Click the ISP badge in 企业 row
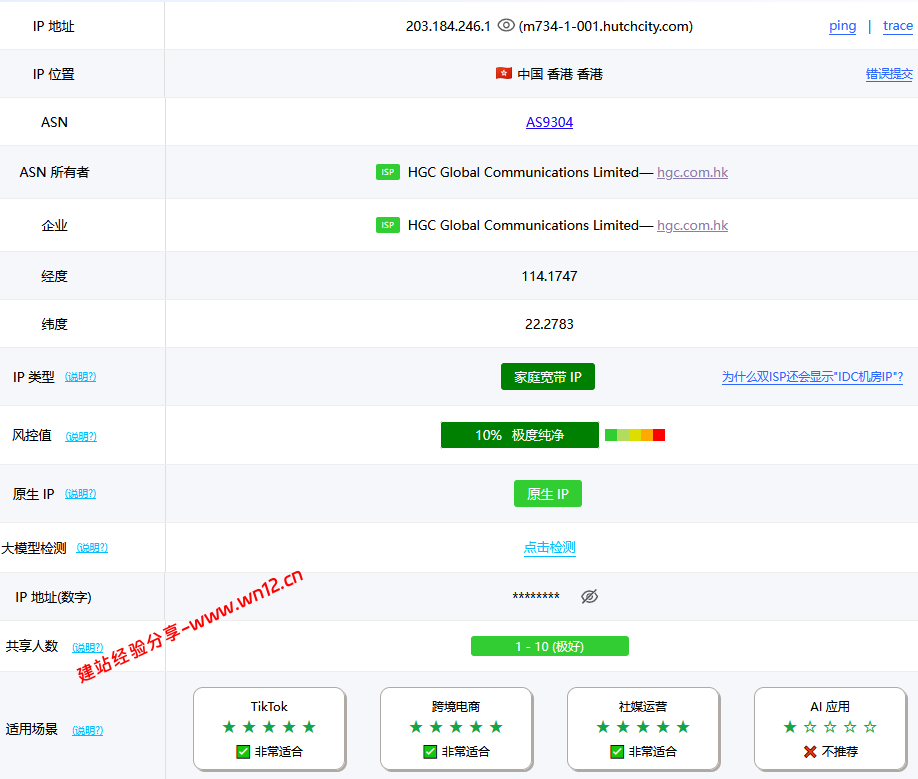The height and width of the screenshot is (779, 918). pyautogui.click(x=388, y=225)
